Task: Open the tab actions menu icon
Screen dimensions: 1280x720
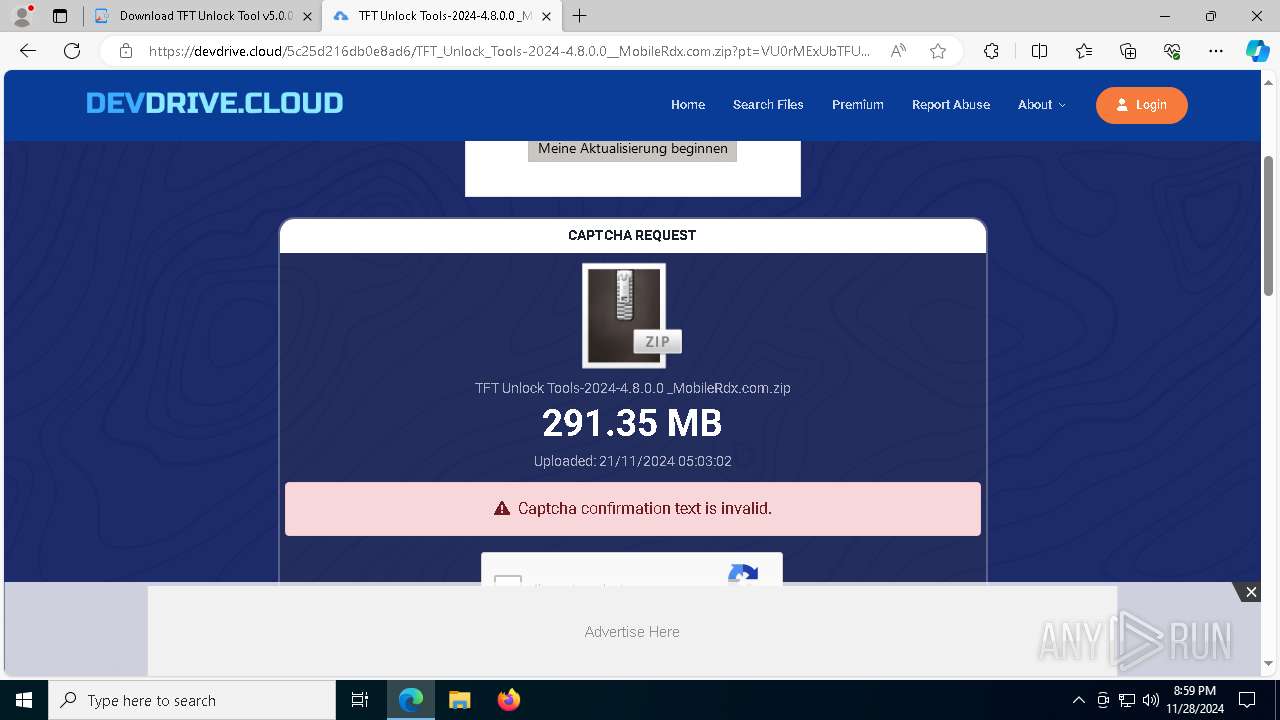Action: (60, 16)
